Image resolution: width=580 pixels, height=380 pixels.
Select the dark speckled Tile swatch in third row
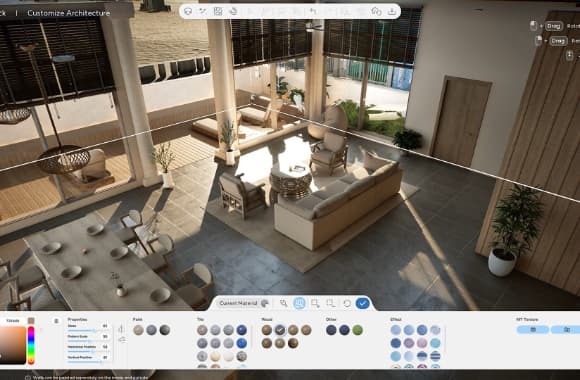pyautogui.click(x=242, y=357)
